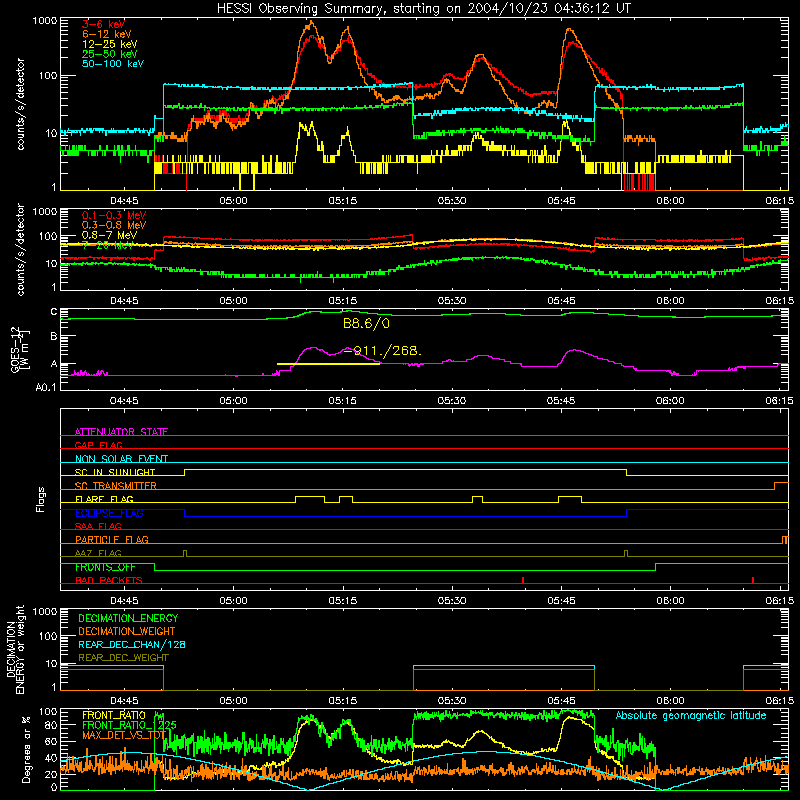Screen dimensions: 800x800
Task: Click the FRONT_RATIO_1225 legend entry
Action: click(x=129, y=725)
